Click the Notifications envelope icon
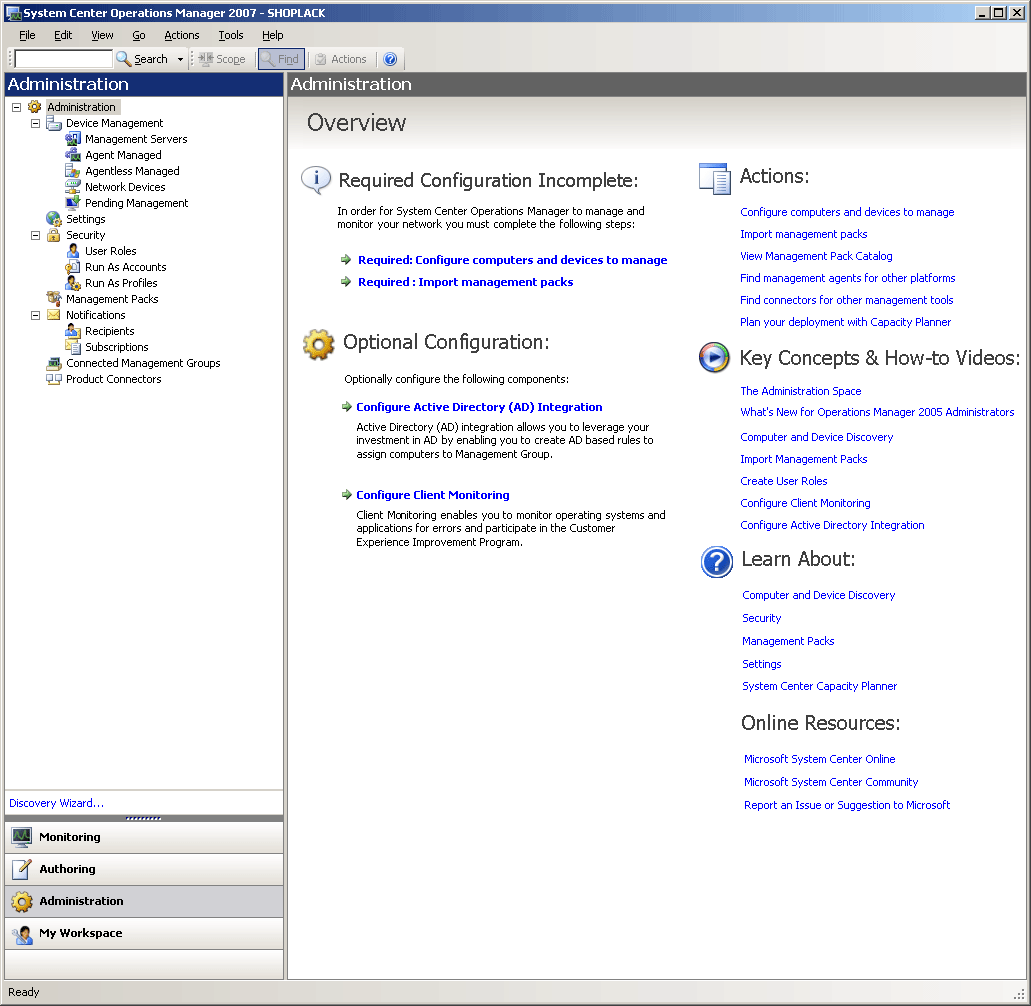 tap(53, 315)
